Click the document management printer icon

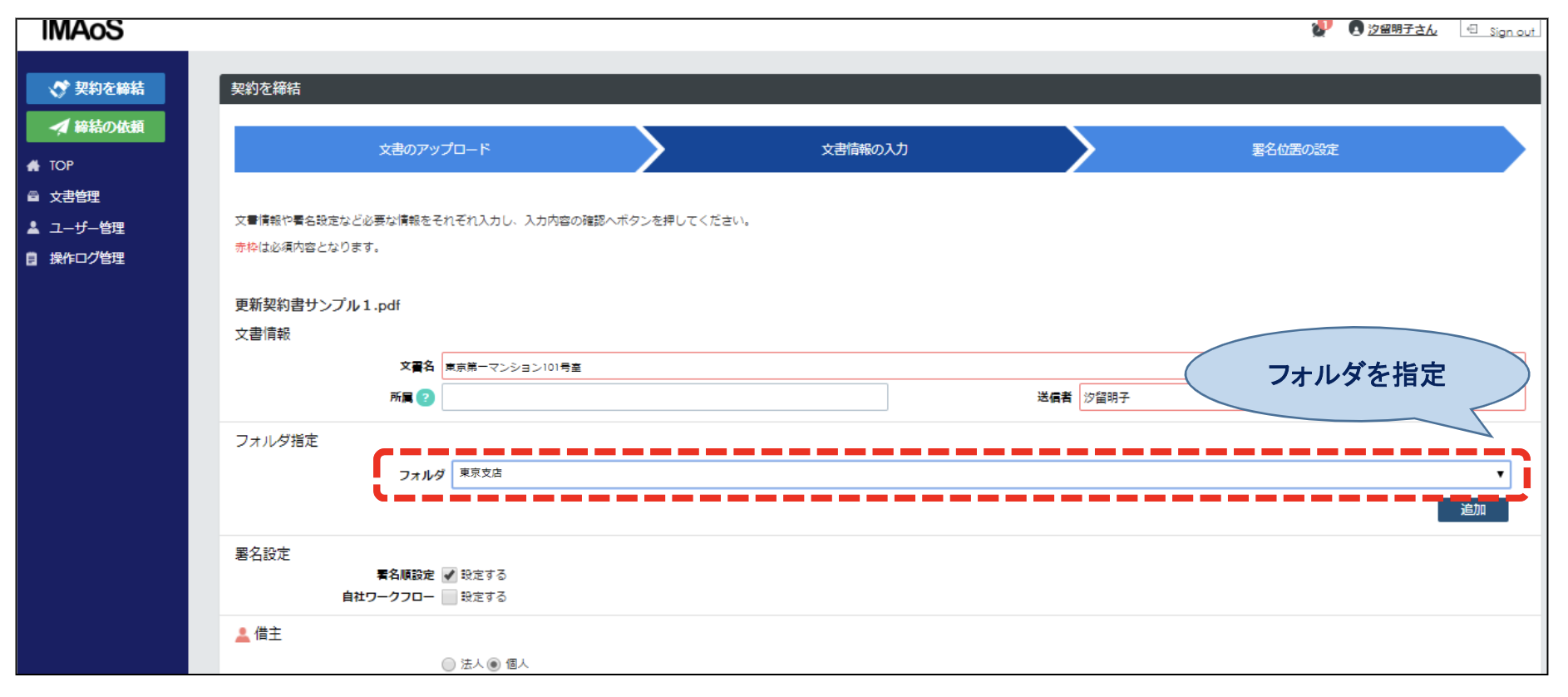coord(33,196)
